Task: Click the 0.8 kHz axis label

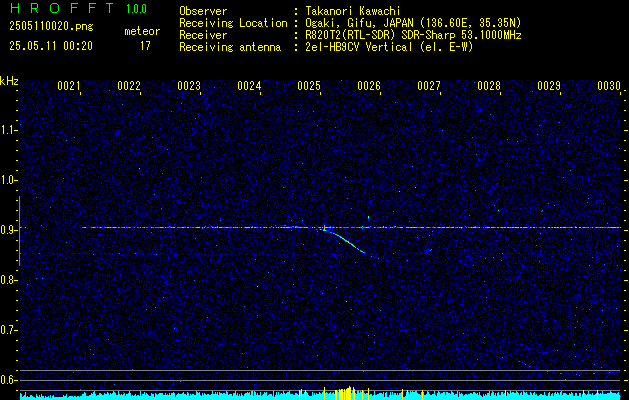Action: pos(8,280)
